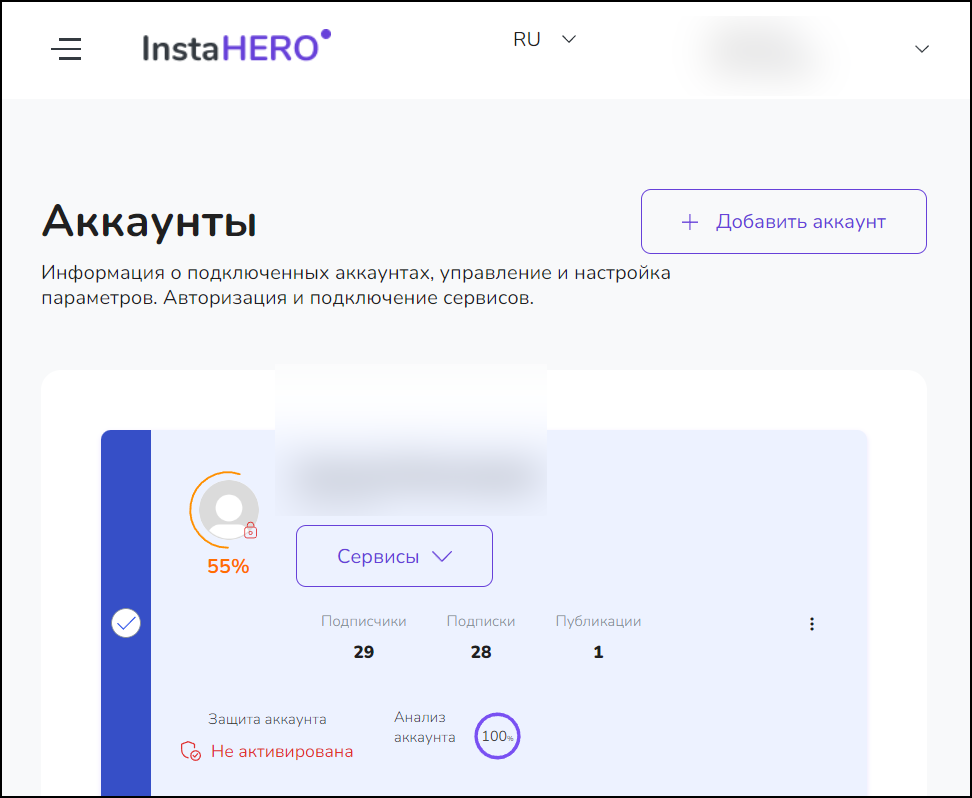Open the RU language dropdown
972x798 pixels.
(544, 39)
